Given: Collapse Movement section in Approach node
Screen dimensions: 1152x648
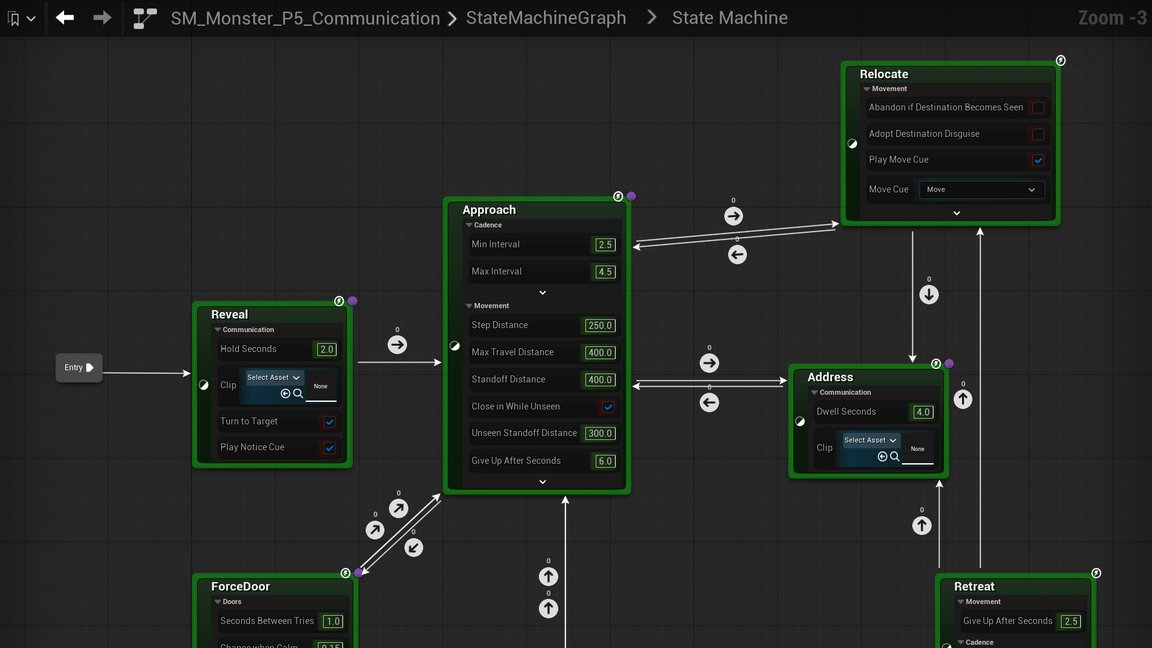Looking at the screenshot, I should [469, 306].
